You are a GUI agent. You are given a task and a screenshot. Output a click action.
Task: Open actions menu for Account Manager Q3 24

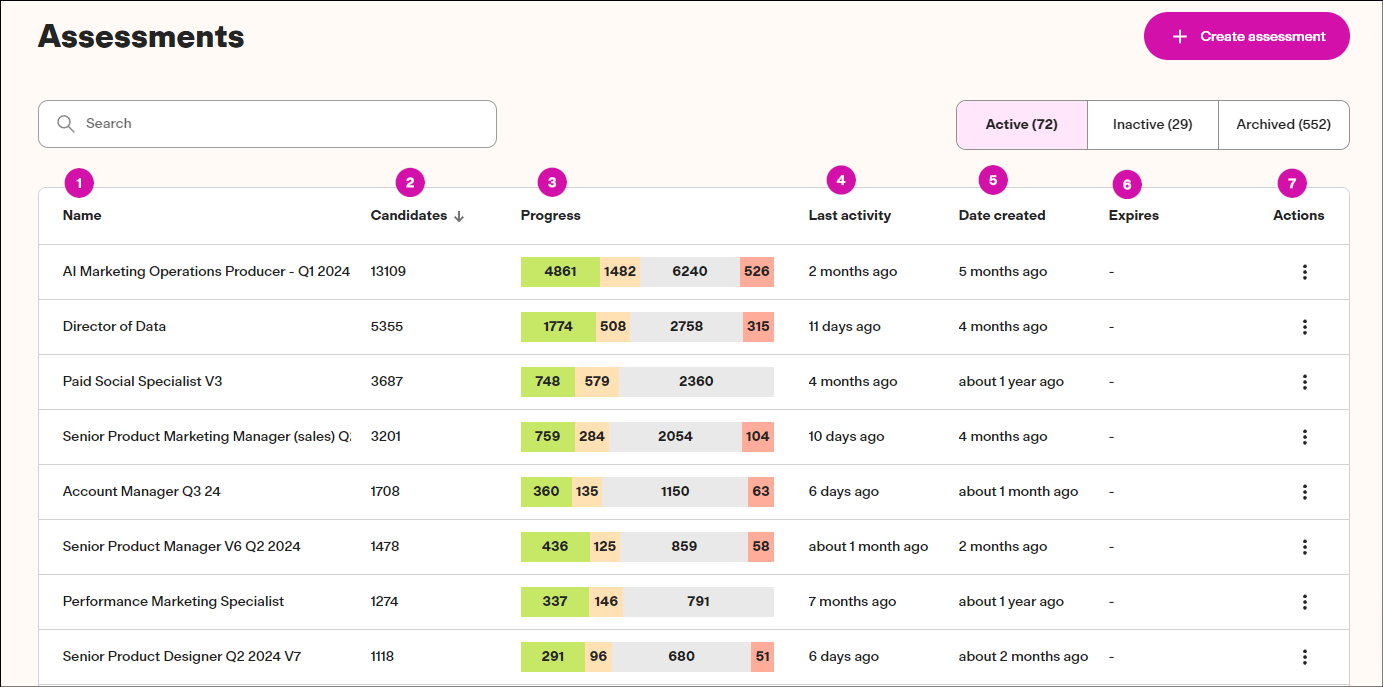[1305, 491]
